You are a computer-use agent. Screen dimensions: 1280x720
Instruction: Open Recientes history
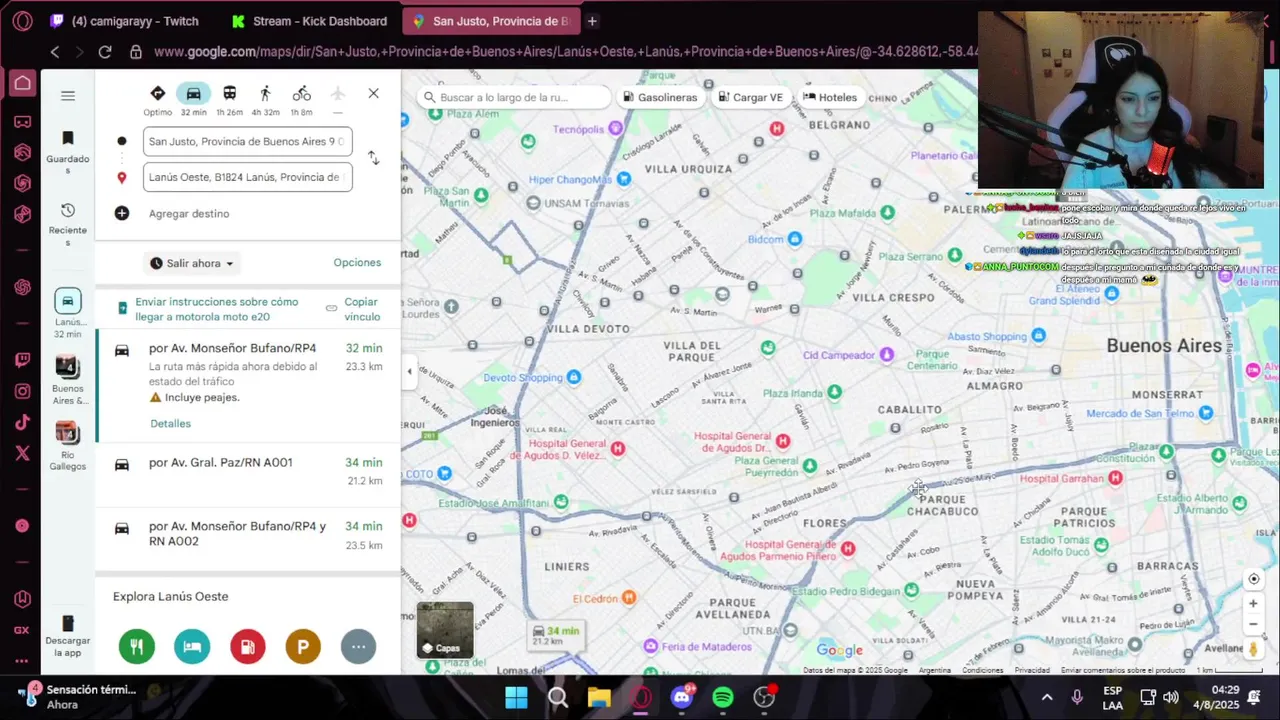point(68,224)
